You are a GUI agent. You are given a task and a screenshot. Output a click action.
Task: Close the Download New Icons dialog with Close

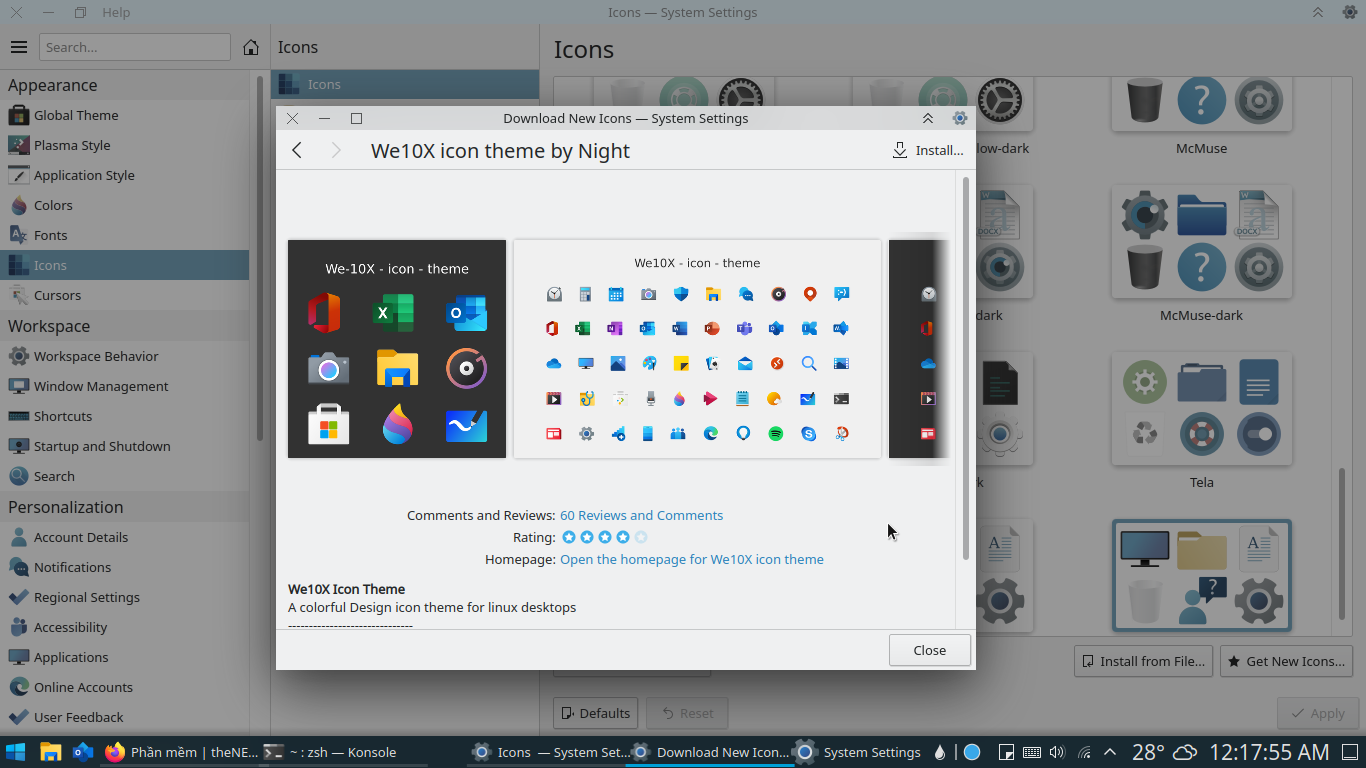pos(930,650)
